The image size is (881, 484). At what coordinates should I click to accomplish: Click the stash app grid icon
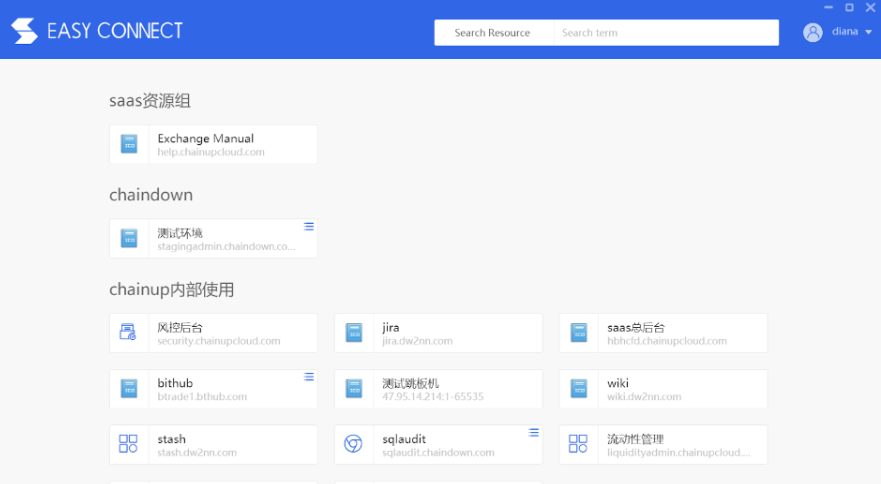coord(128,444)
